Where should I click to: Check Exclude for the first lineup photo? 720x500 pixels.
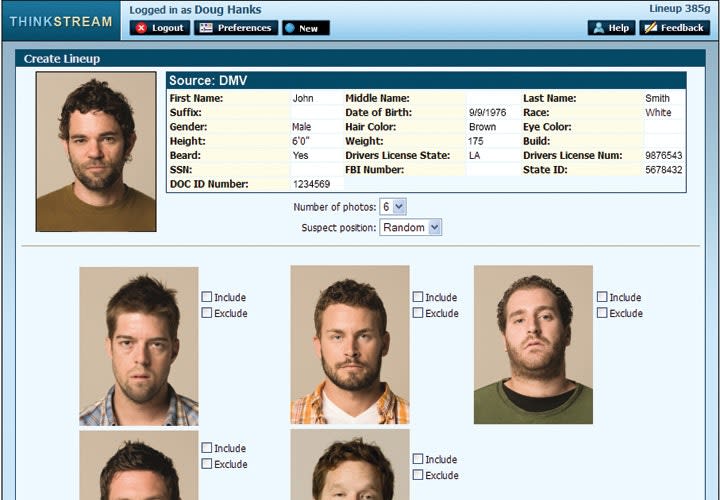coord(207,313)
